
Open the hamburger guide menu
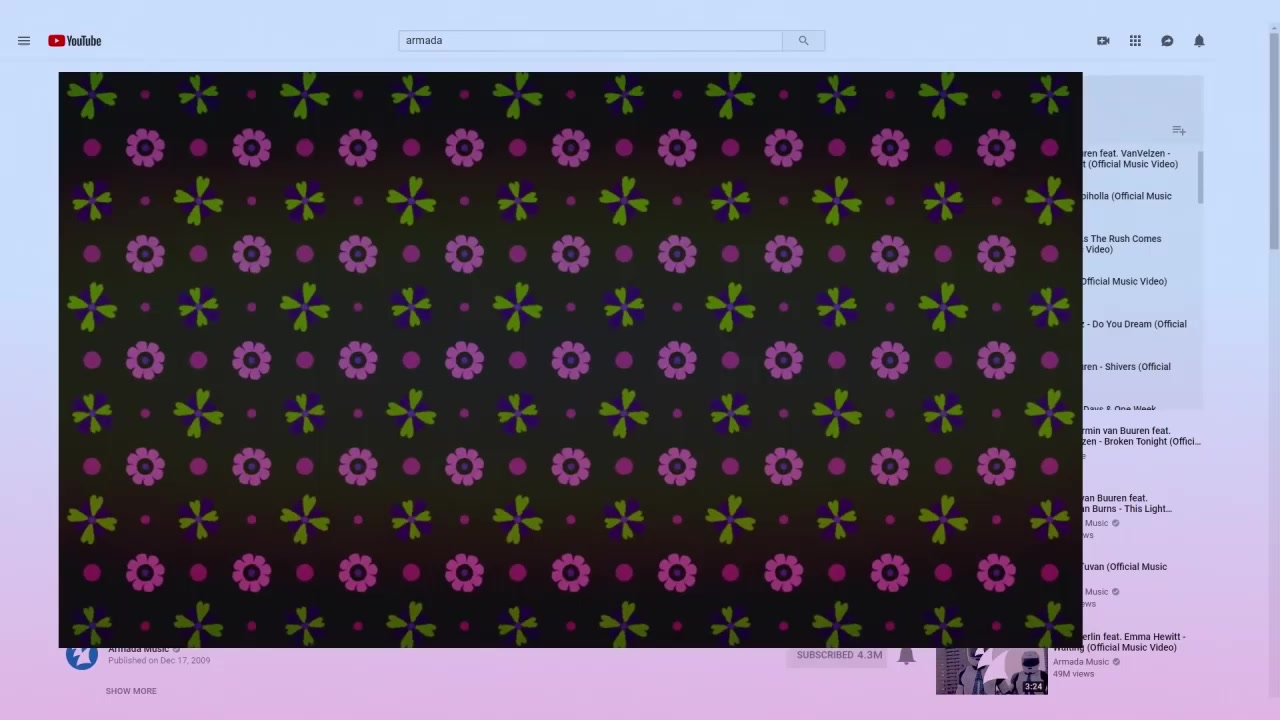[x=24, y=41]
